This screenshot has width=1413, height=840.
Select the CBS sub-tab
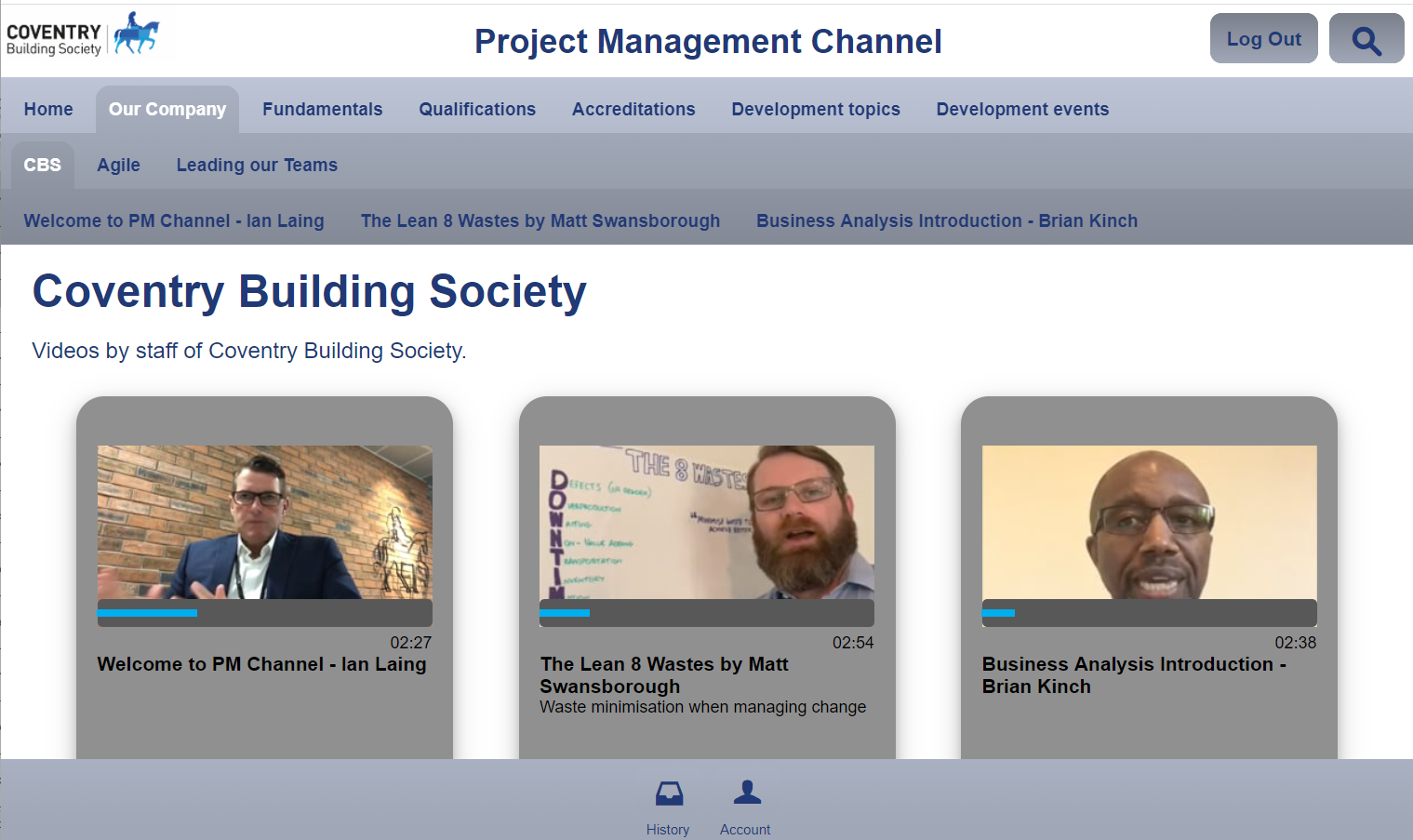click(43, 165)
